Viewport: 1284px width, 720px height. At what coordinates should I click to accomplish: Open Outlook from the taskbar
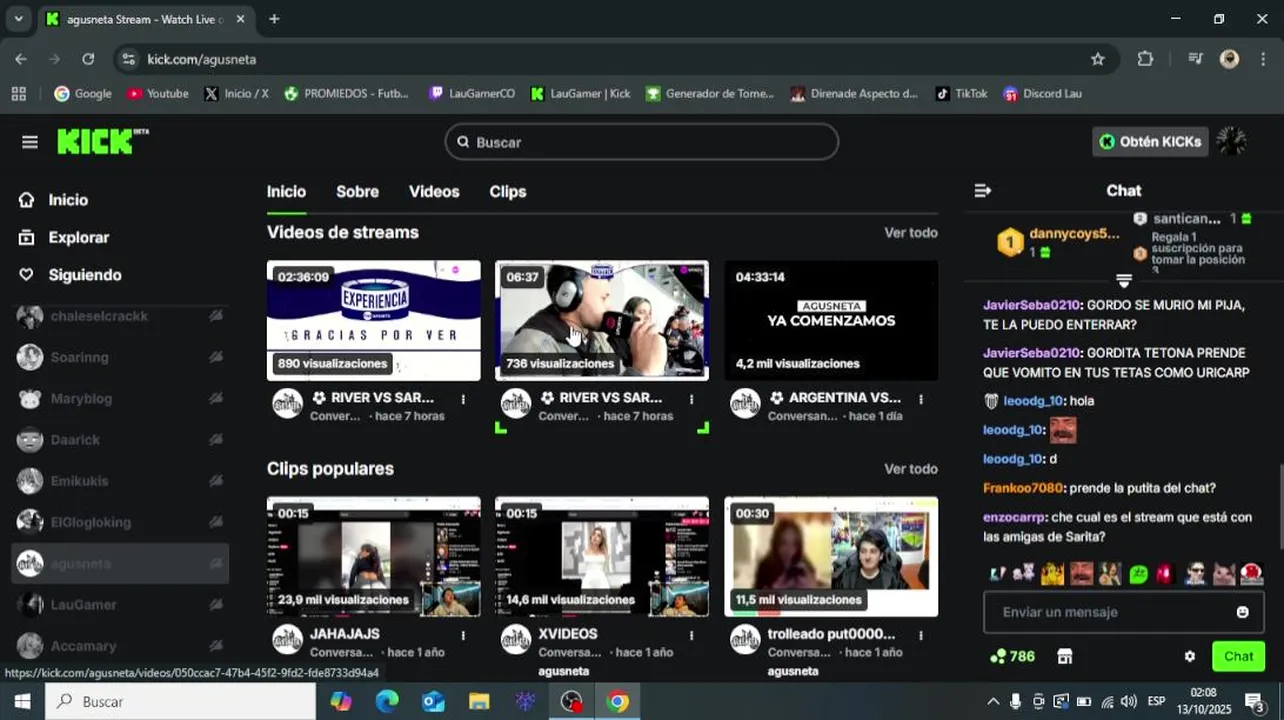point(433,701)
